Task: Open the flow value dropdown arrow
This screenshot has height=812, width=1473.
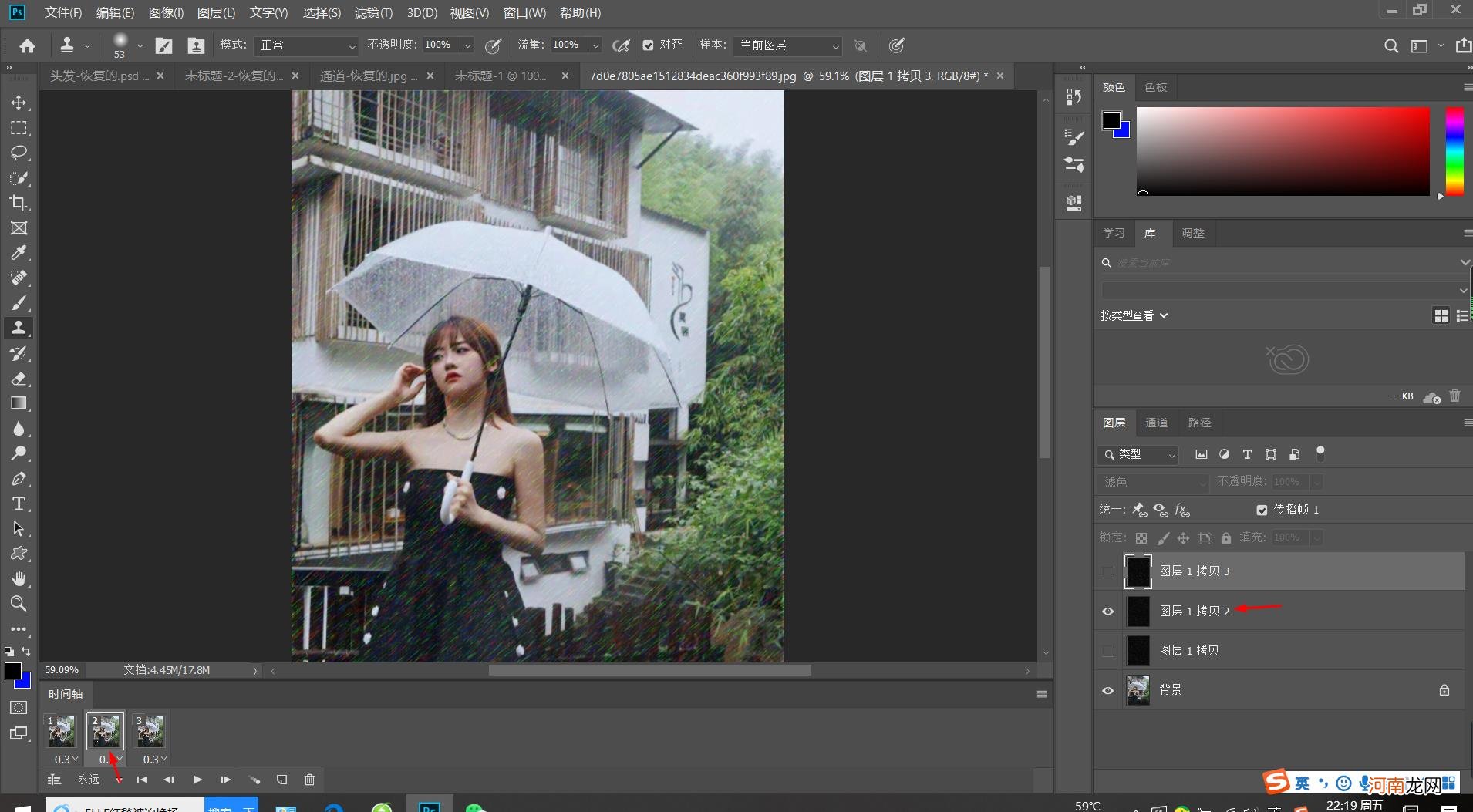Action: tap(595, 45)
